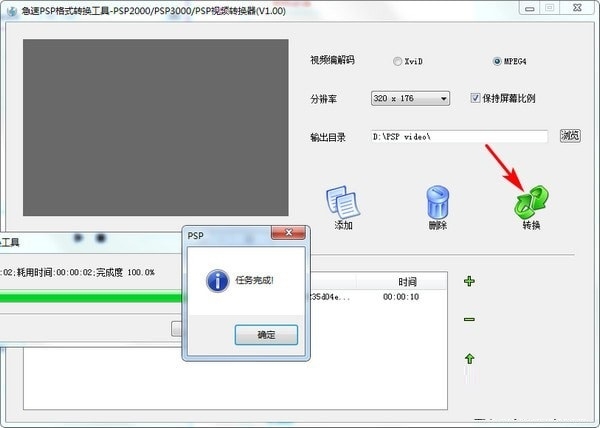
Task: Click the green conversion progress bar
Action: 91,297
